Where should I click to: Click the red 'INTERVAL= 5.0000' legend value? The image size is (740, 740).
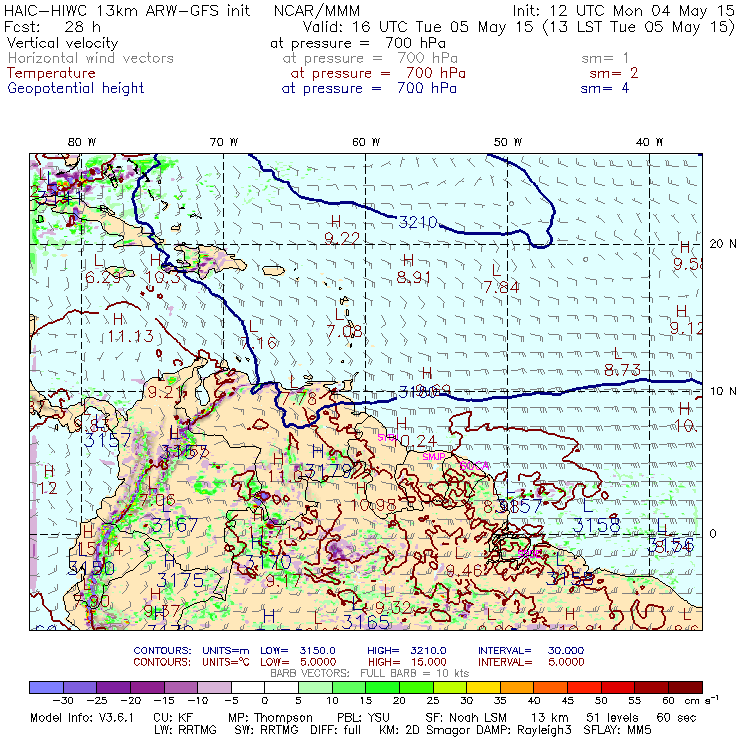click(x=531, y=662)
